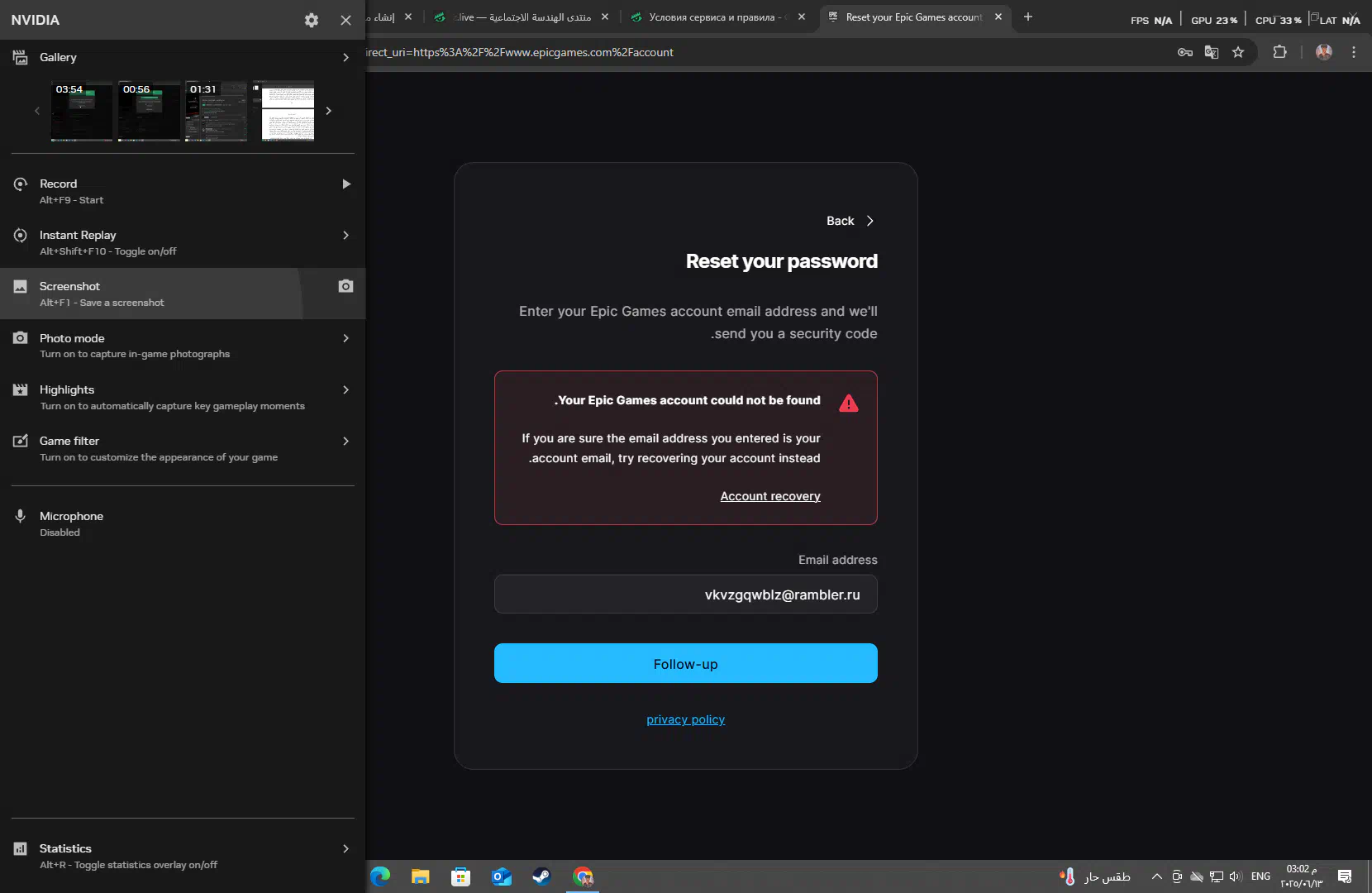Open the Instant Replay entry
The width and height of the screenshot is (1372, 893).
[x=183, y=242]
